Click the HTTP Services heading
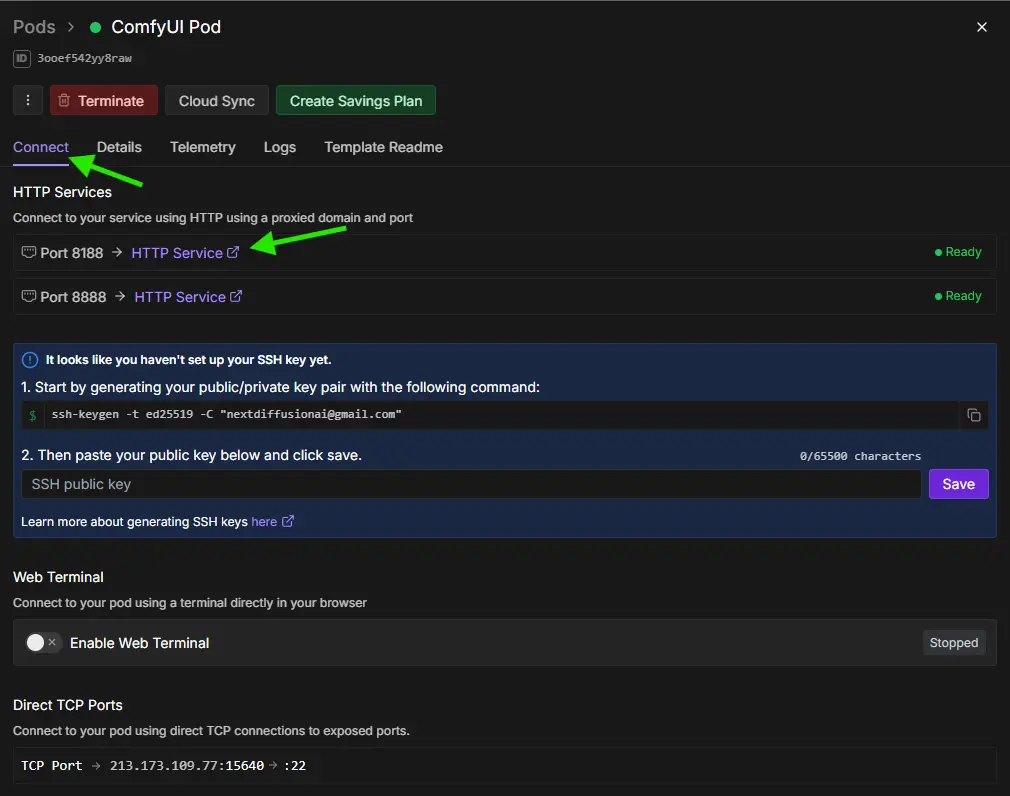 pos(62,192)
